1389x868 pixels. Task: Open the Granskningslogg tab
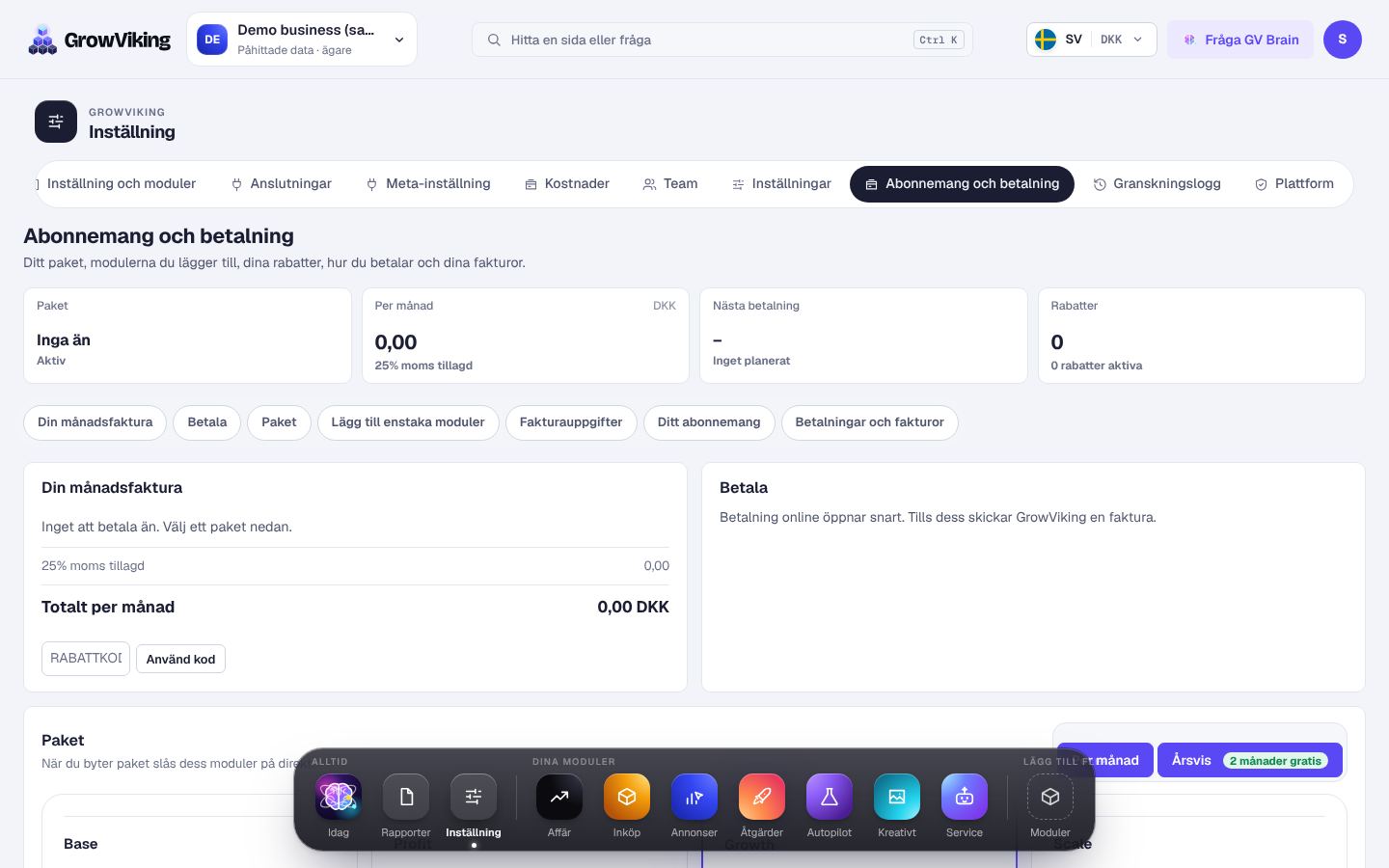click(x=1157, y=183)
